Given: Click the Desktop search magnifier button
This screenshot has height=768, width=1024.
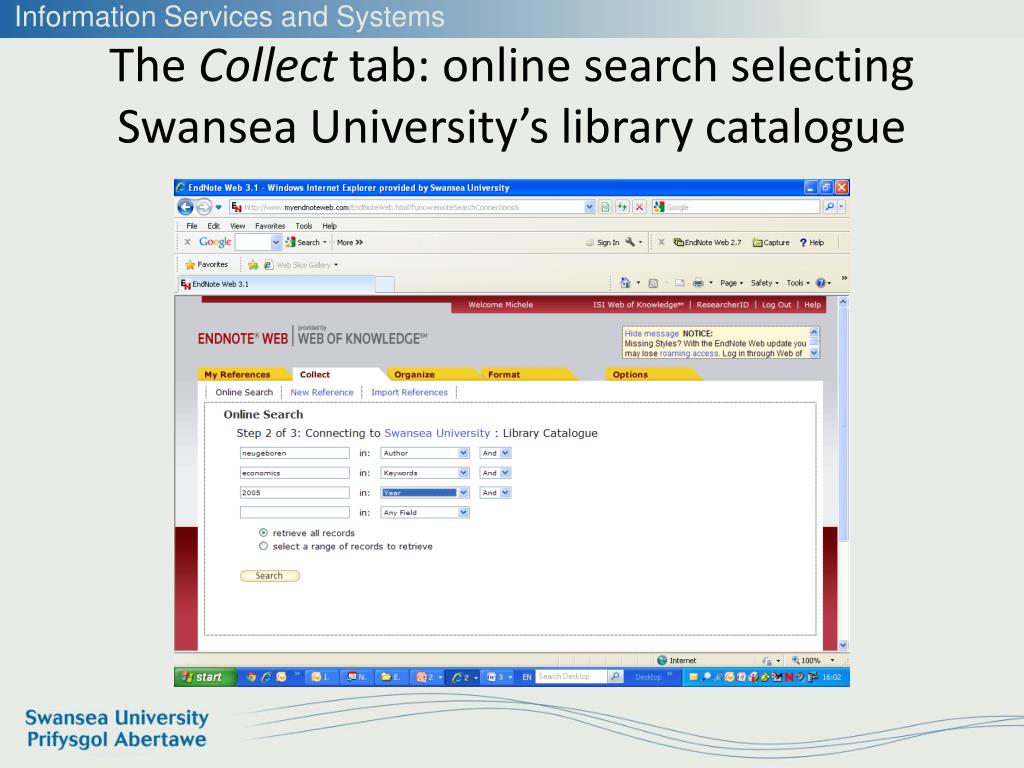Looking at the screenshot, I should (x=615, y=677).
